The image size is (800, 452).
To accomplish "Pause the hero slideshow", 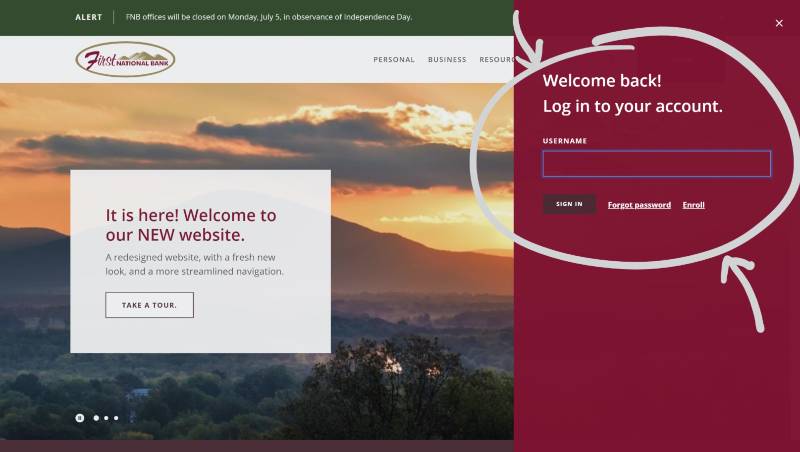I will click(x=80, y=418).
